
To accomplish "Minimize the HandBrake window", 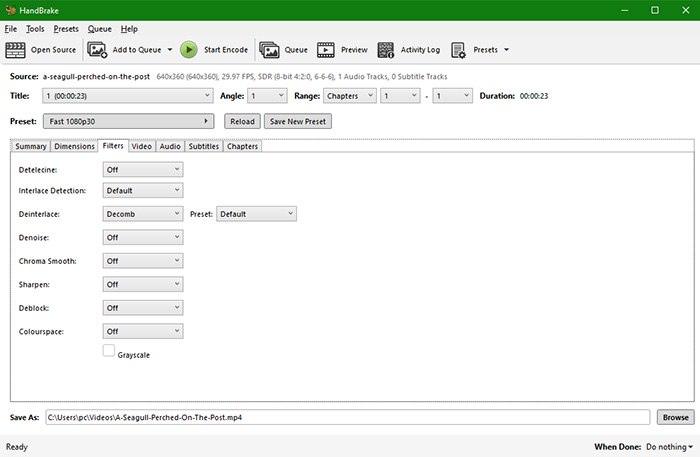I will coord(625,10).
